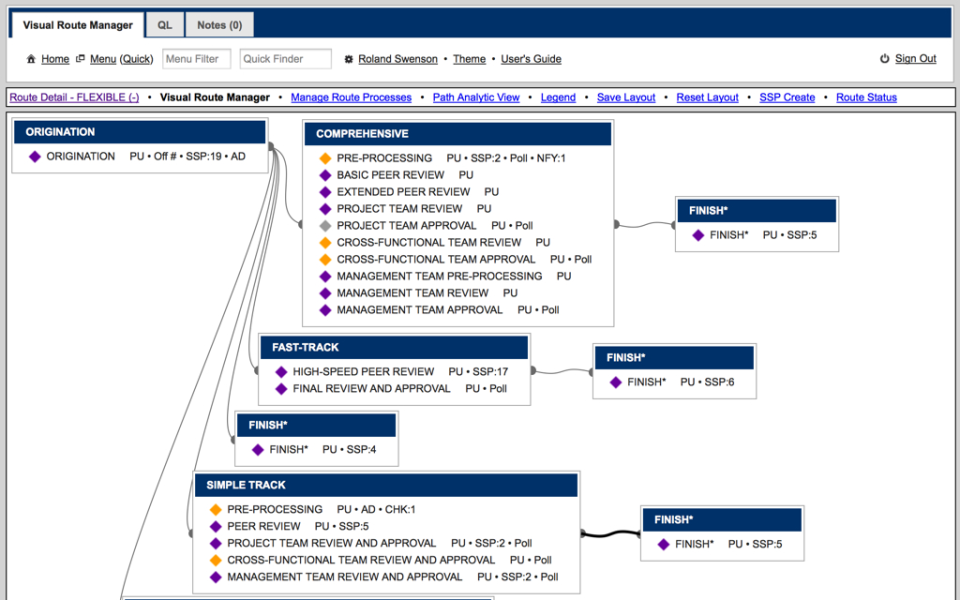Image resolution: width=960 pixels, height=600 pixels.
Task: Open the (Quick) menu link
Action: tap(136, 59)
